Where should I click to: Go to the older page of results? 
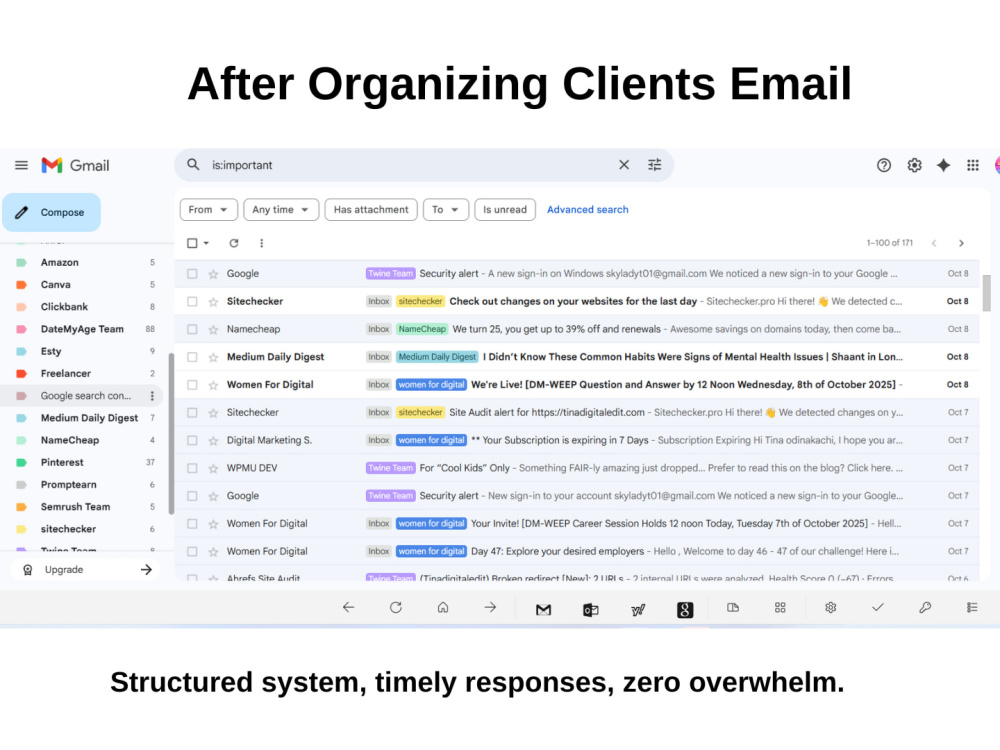point(961,243)
